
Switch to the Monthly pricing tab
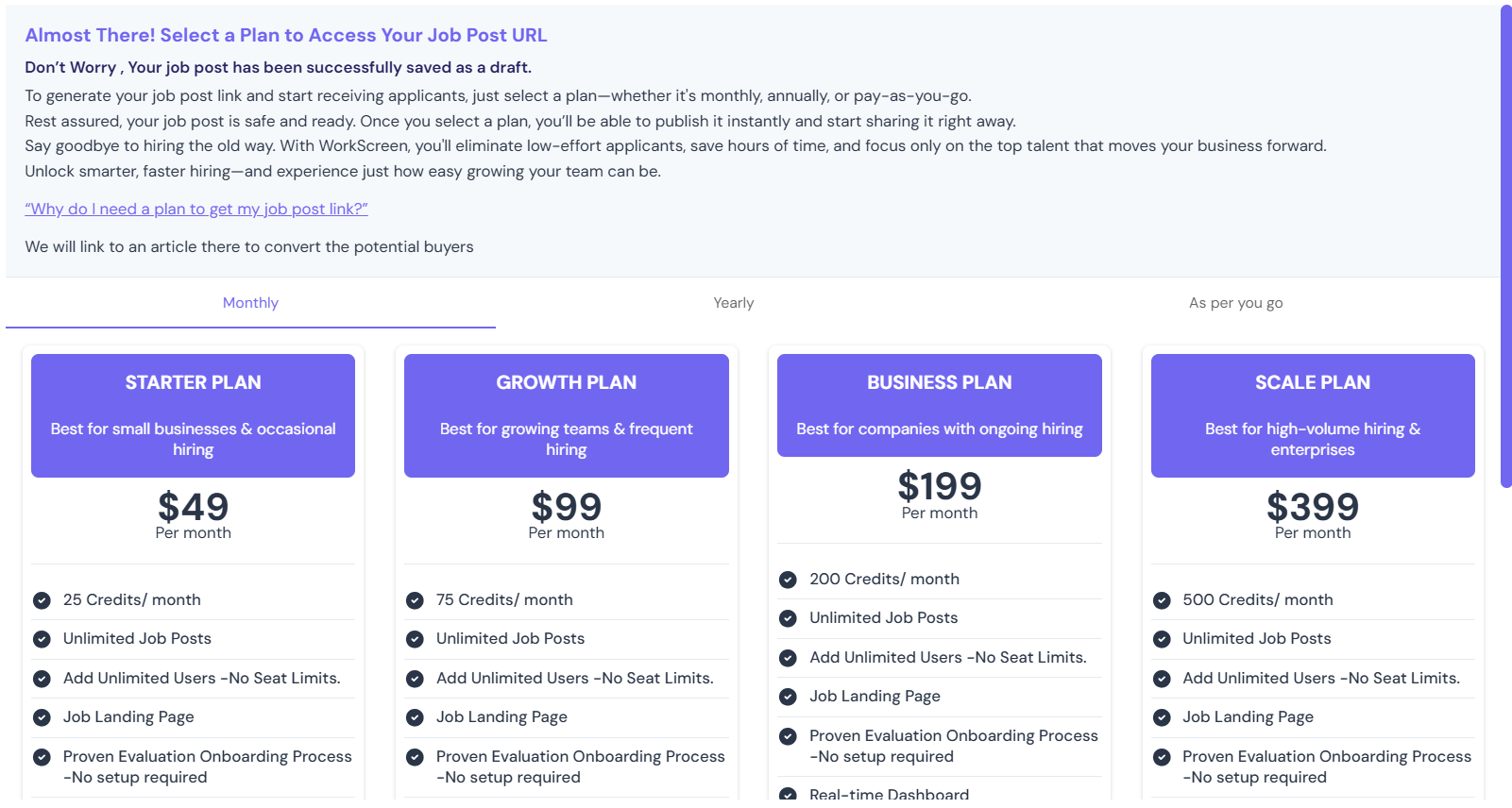click(250, 303)
